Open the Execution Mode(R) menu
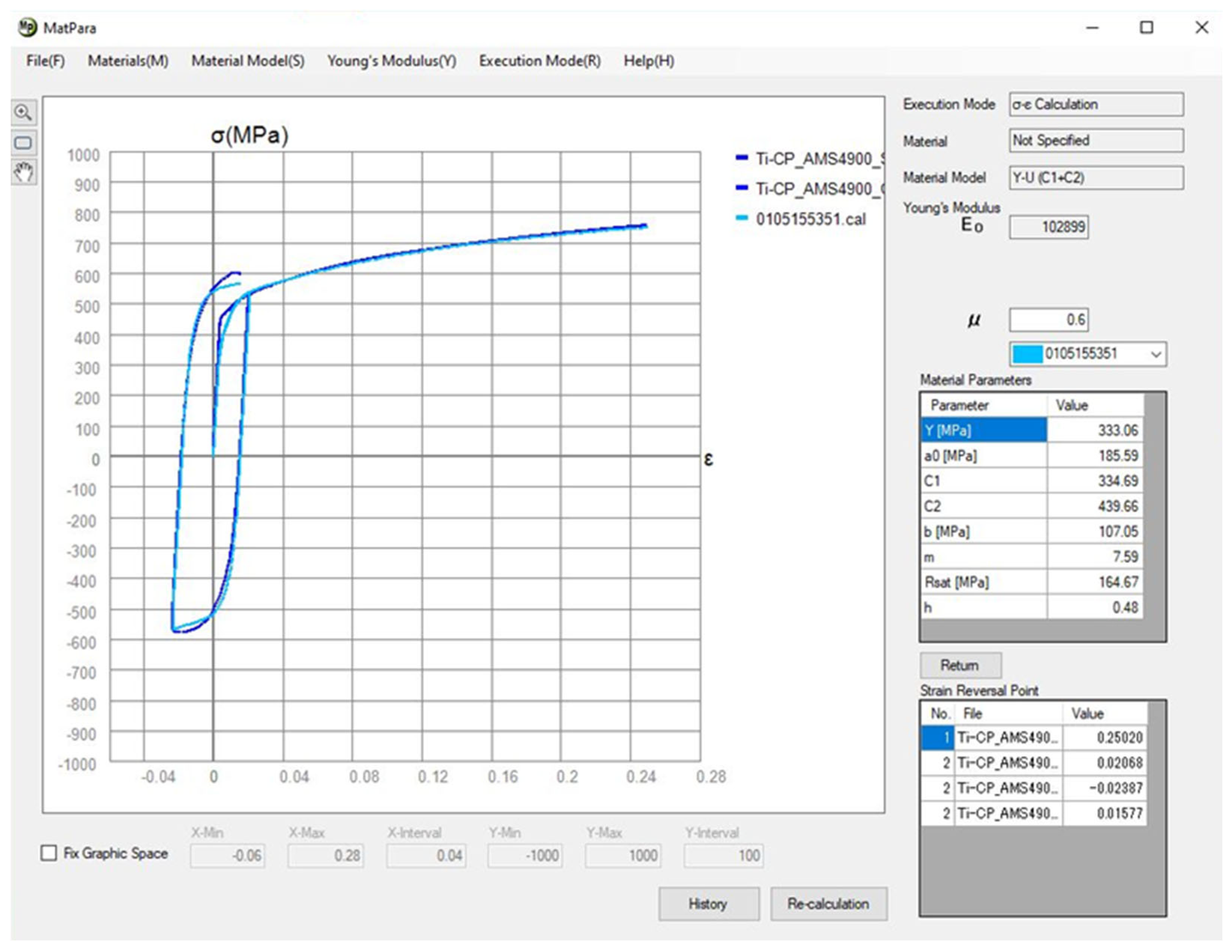 click(539, 61)
